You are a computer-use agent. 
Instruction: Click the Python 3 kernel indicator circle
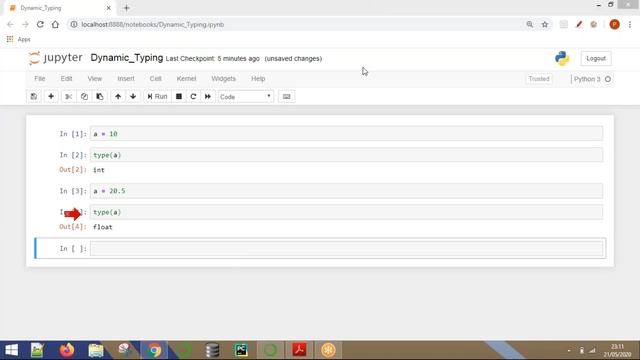[608, 79]
